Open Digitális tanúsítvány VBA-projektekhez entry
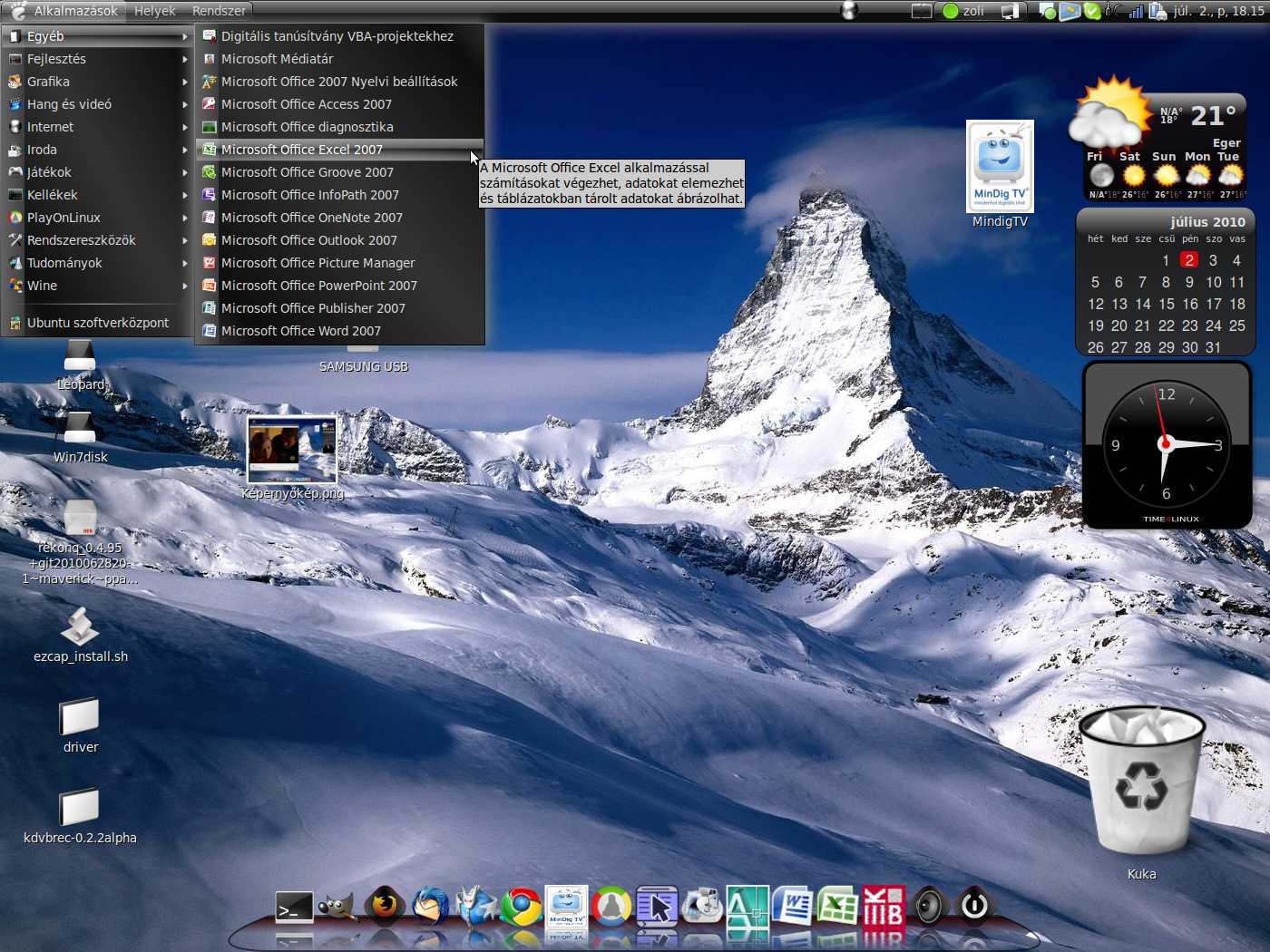The image size is (1270, 952). click(x=339, y=36)
